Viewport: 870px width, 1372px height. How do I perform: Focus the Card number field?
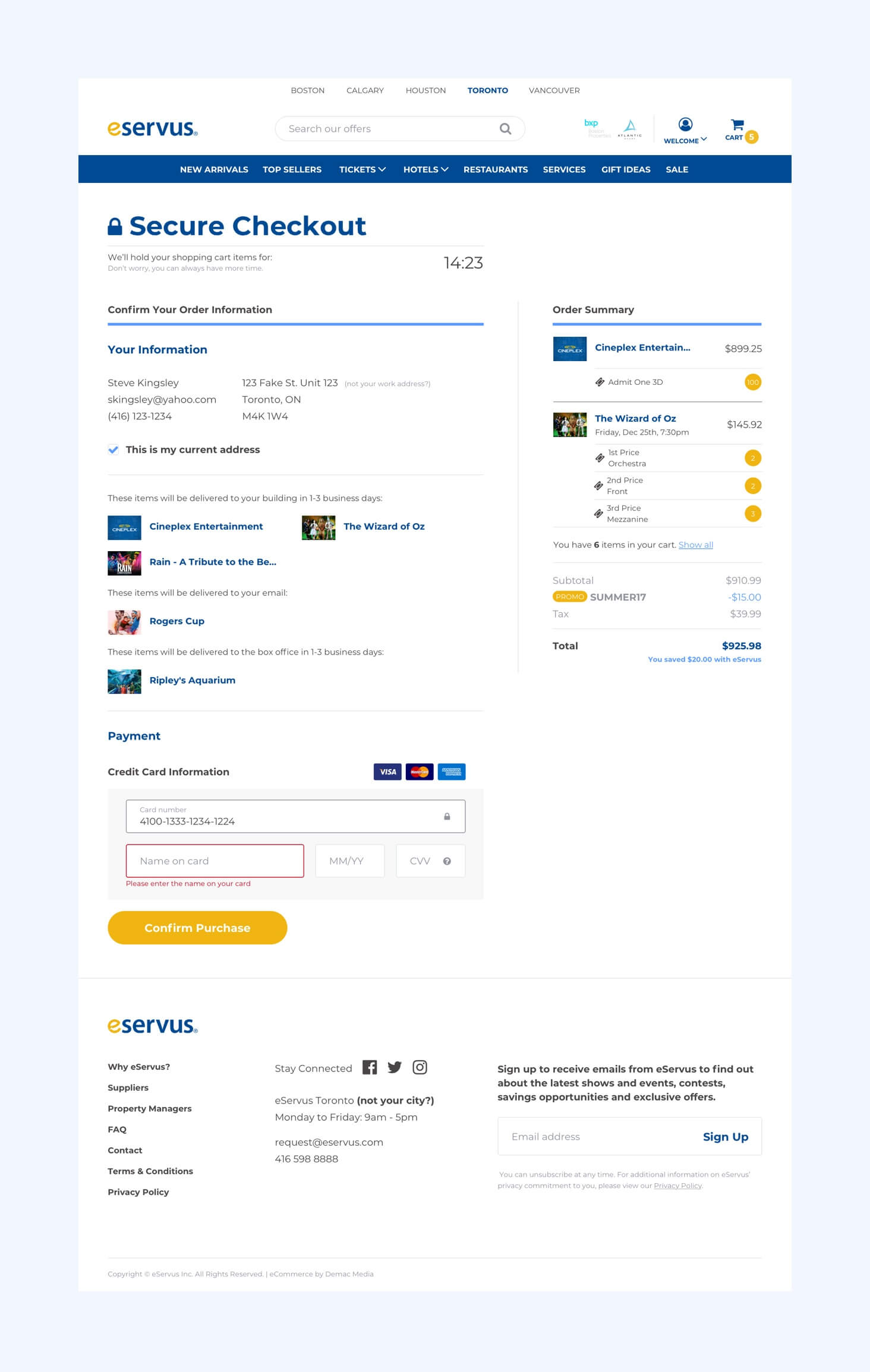[295, 816]
